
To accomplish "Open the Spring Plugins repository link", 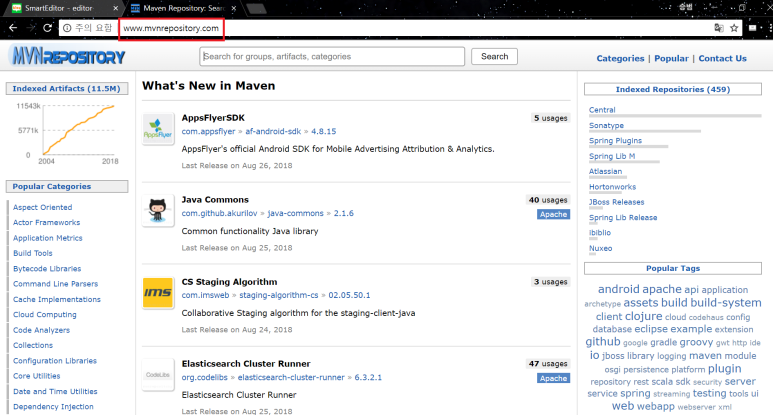I will point(615,141).
